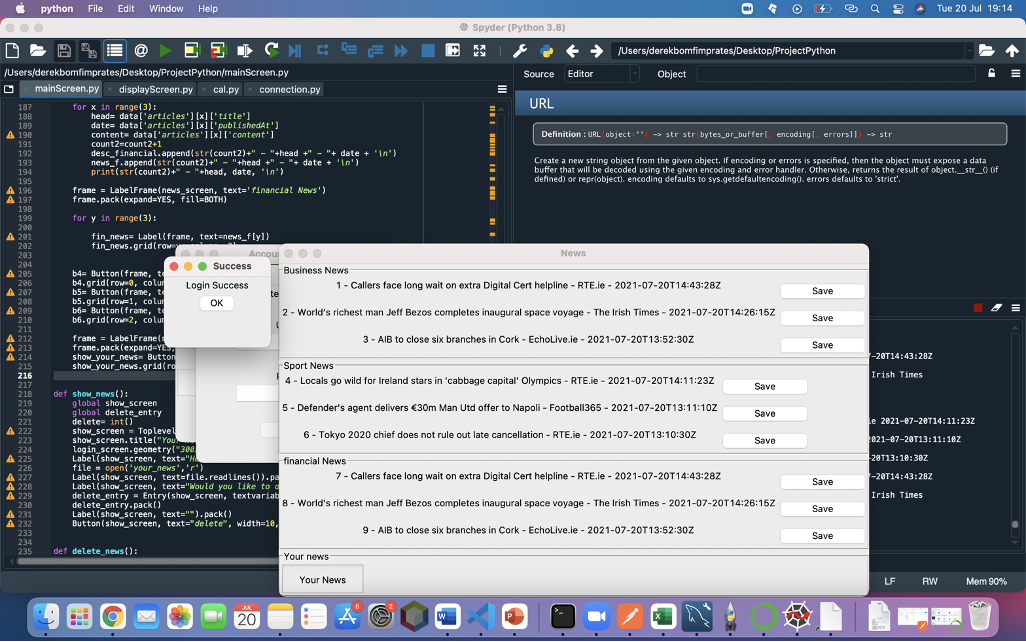
Task: Open the editor pane options menu
Action: tap(502, 89)
